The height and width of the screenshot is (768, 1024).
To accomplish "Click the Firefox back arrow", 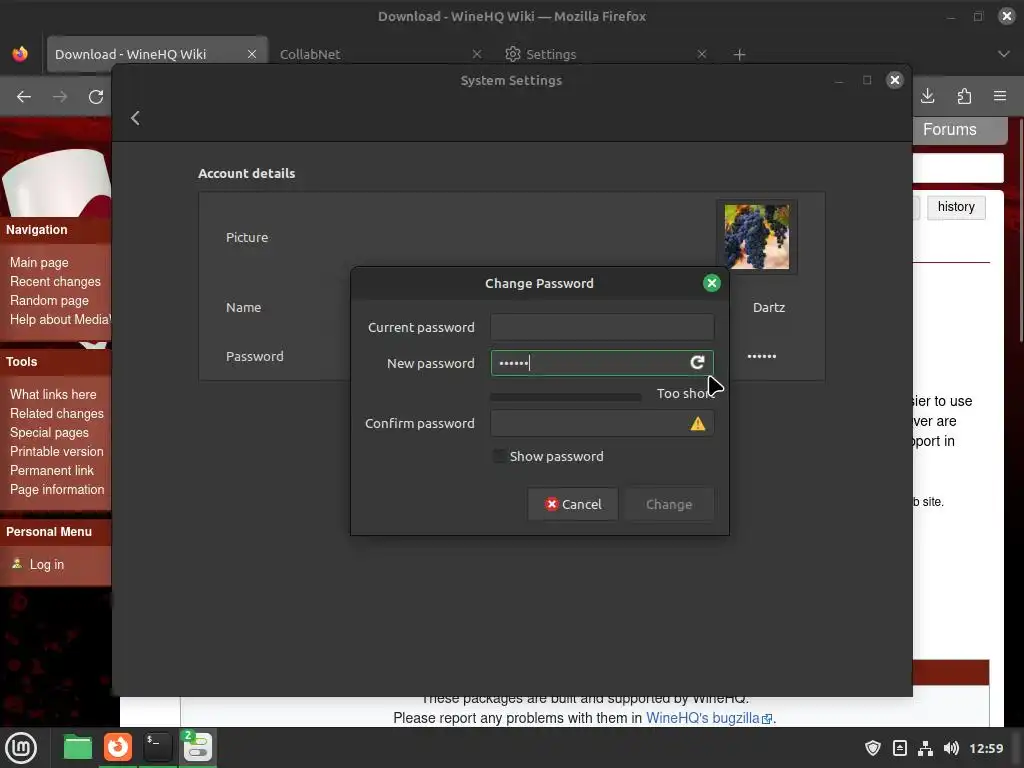I will 24,97.
